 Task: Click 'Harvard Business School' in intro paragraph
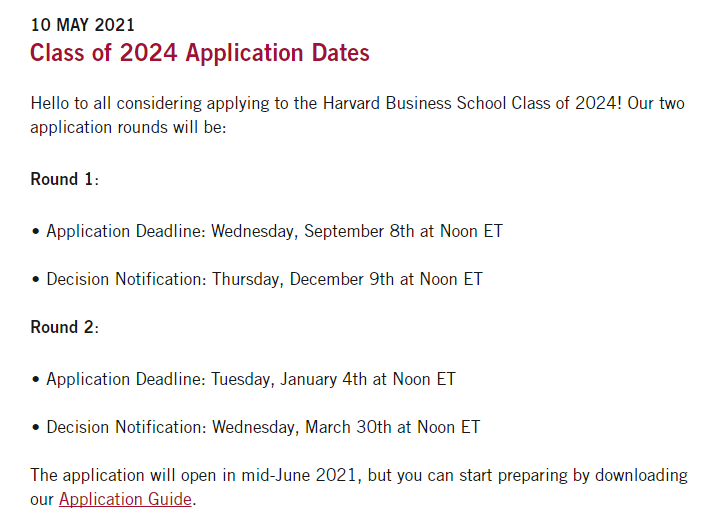pos(414,103)
